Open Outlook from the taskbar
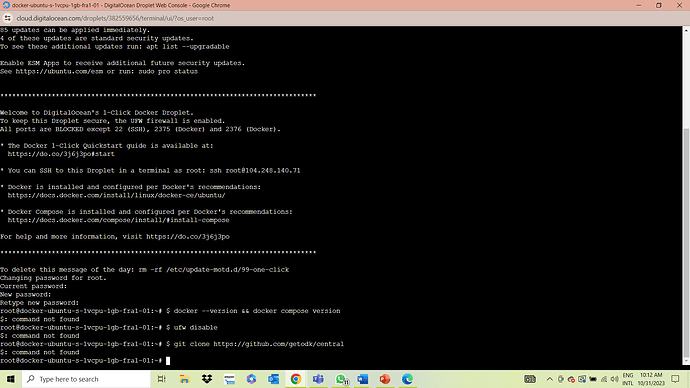 click(273, 379)
